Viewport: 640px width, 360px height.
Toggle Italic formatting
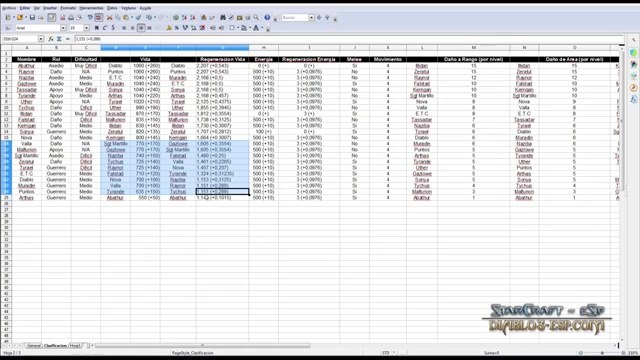[x=105, y=28]
